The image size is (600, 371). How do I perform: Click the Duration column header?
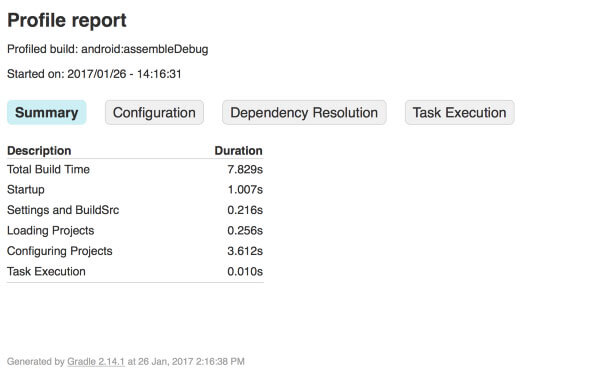click(238, 151)
